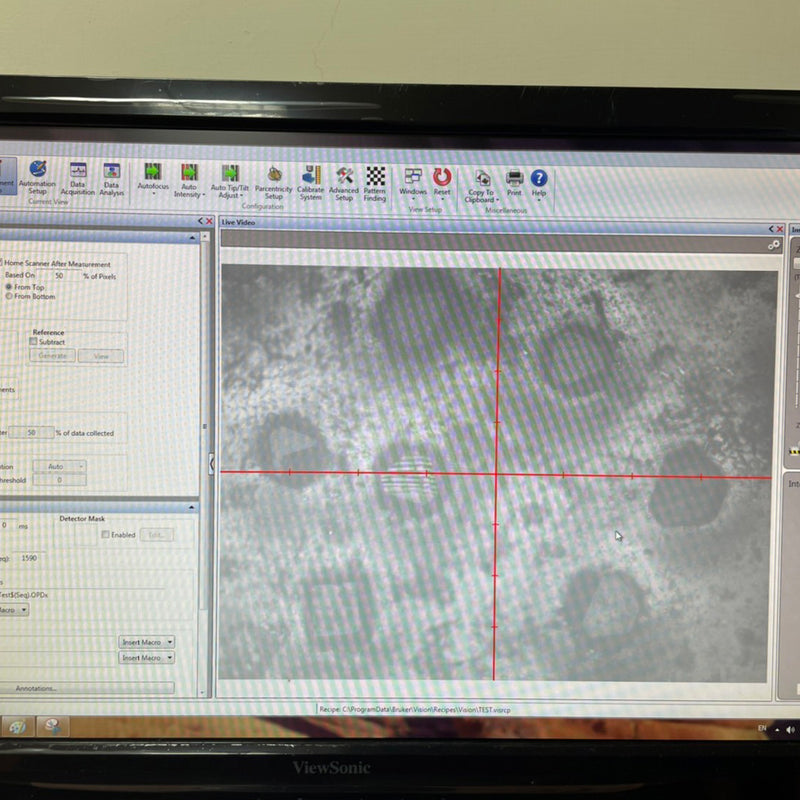Expand the Auto Intensity dropdown arrow
This screenshot has width=800, height=800.
(204, 195)
